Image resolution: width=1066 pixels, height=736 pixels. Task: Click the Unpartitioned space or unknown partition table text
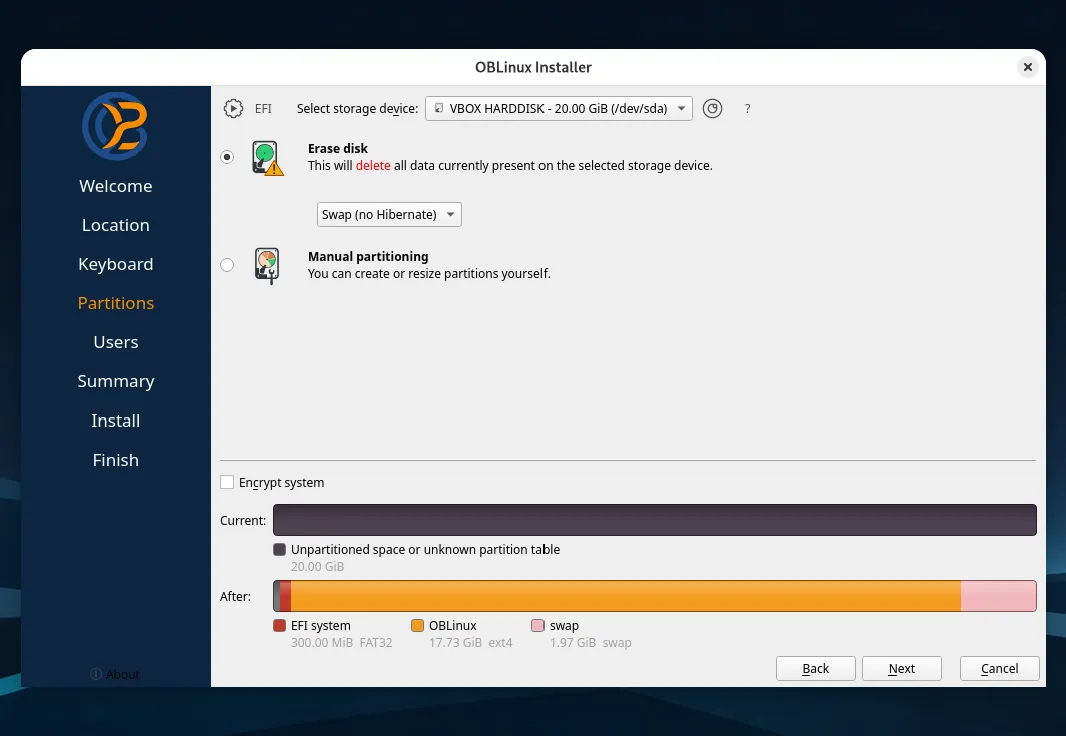click(426, 549)
